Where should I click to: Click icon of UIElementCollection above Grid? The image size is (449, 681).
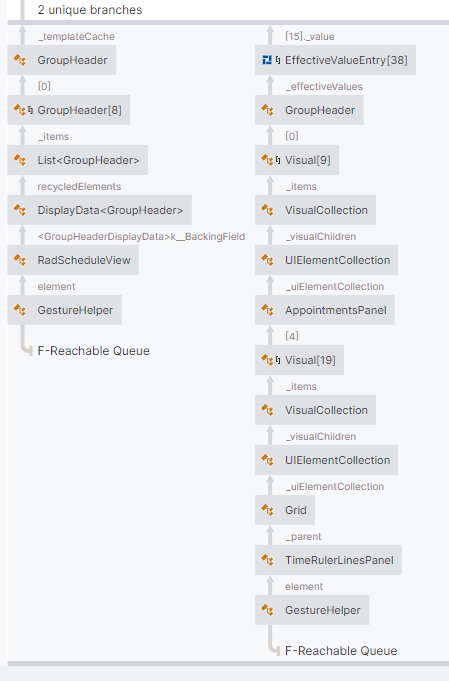click(x=267, y=460)
